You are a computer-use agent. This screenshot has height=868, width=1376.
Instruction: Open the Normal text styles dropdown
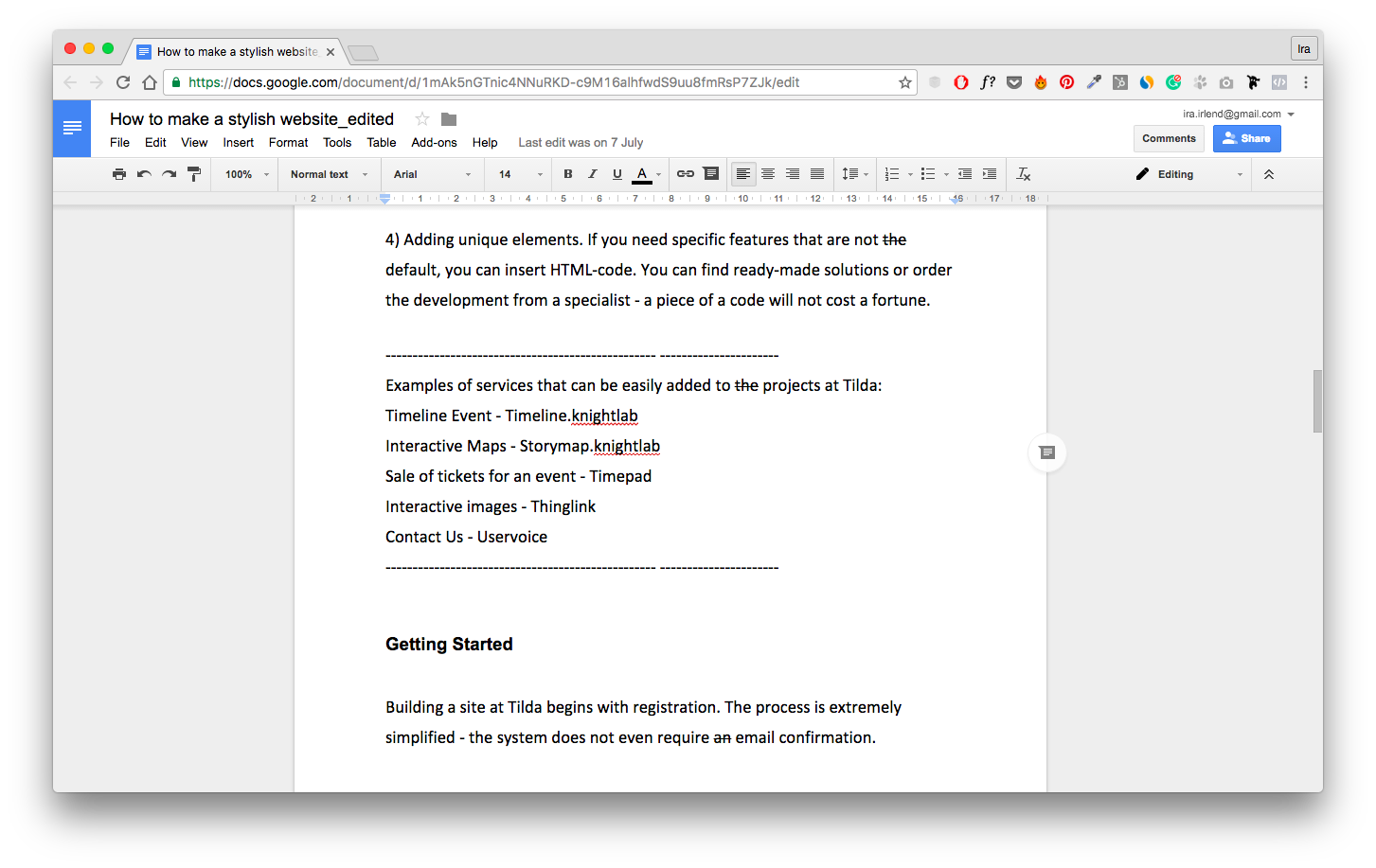point(329,174)
